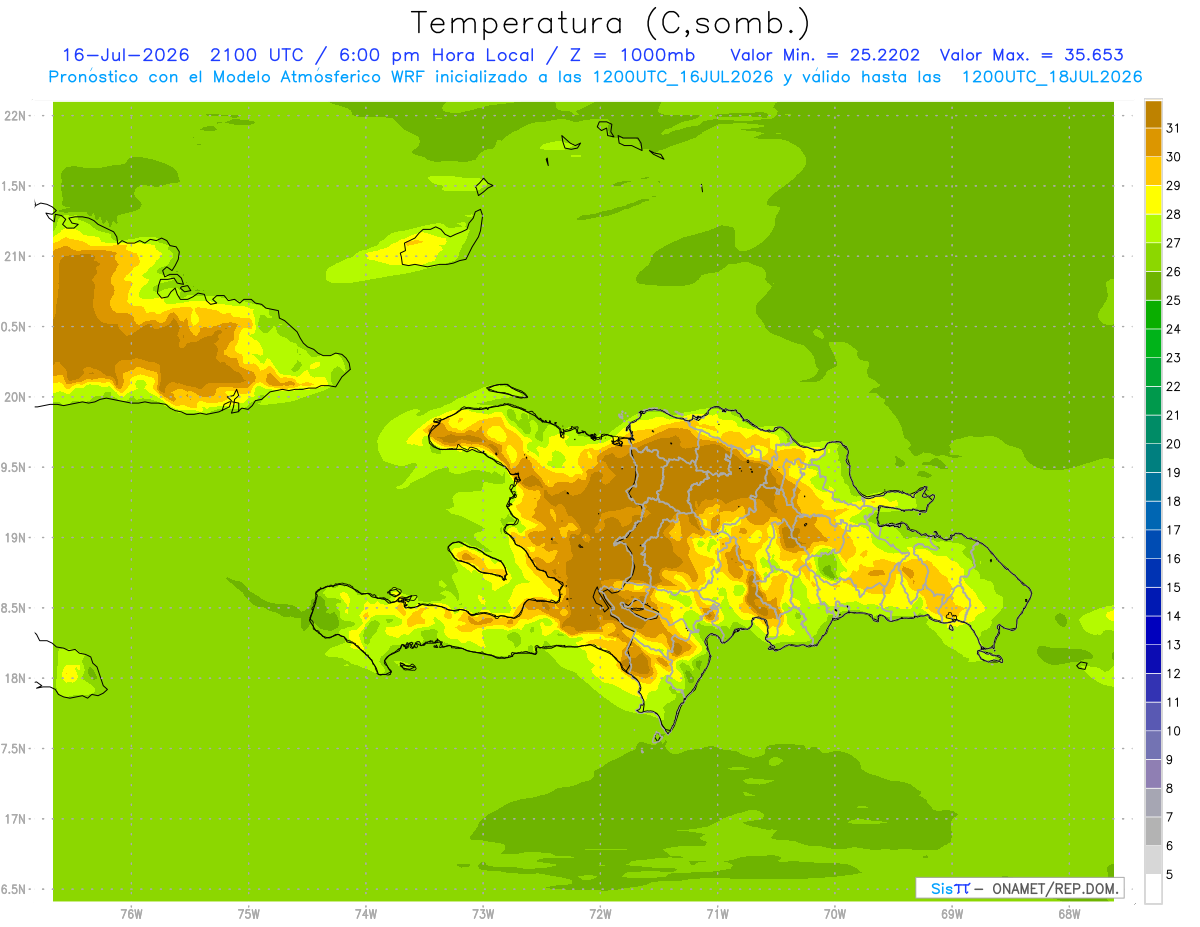1200x927 pixels.
Task: Click the colorbar label '27'
Action: point(1173,243)
